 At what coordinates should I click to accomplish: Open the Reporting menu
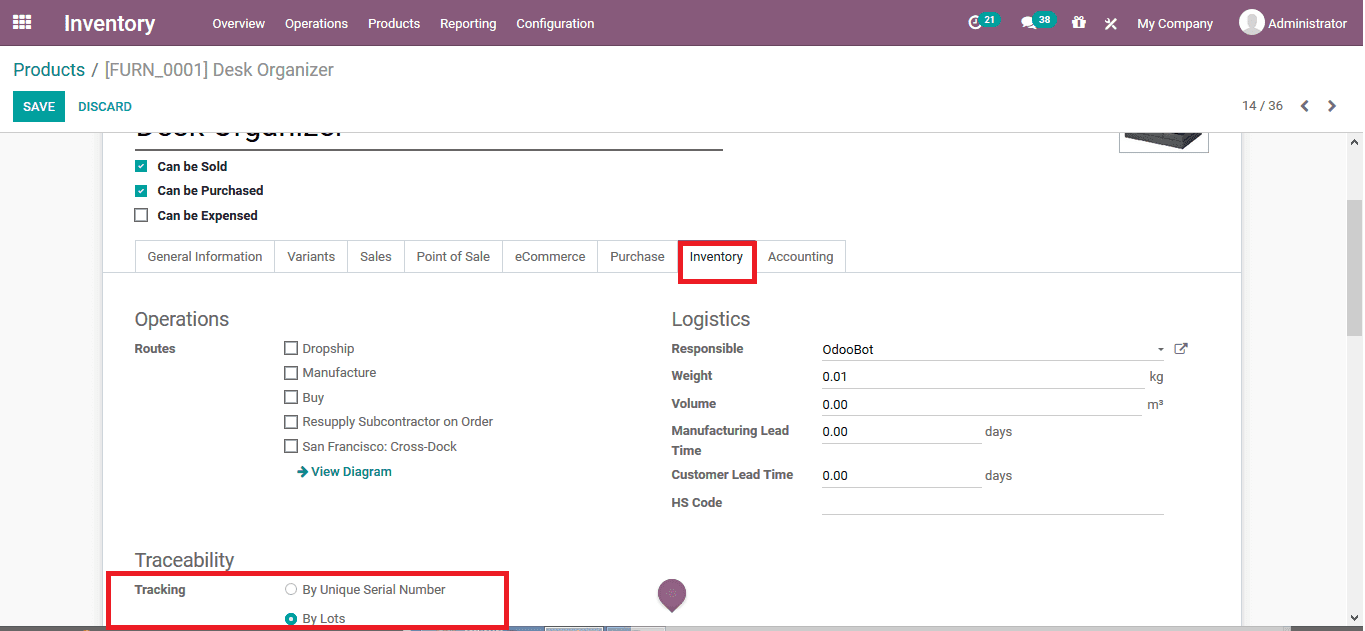point(468,23)
